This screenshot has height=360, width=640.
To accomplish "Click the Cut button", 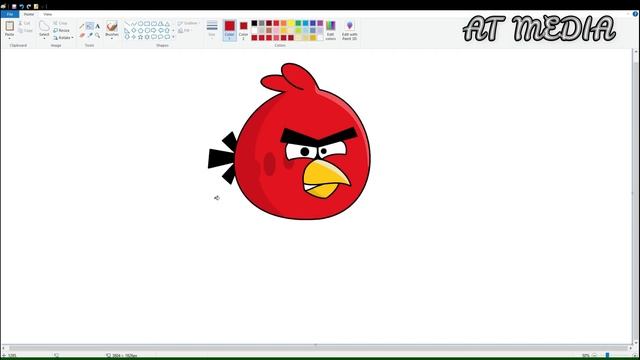I will point(24,24).
